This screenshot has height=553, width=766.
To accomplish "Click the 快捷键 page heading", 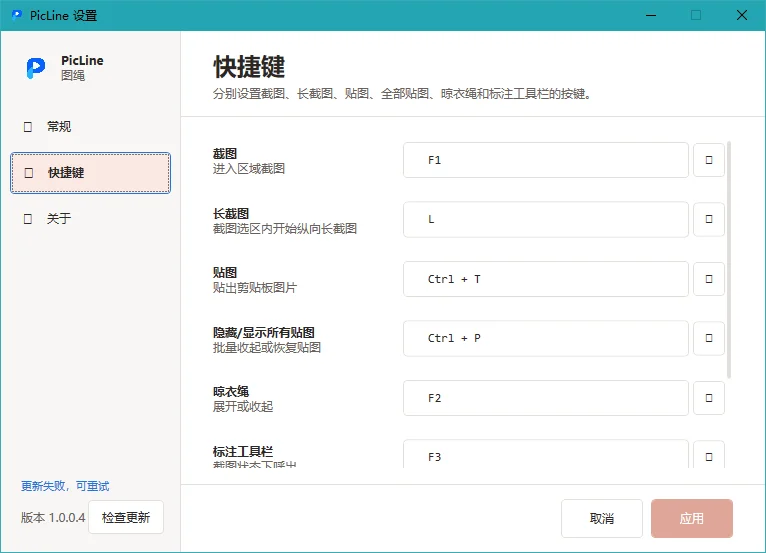I will coord(249,66).
